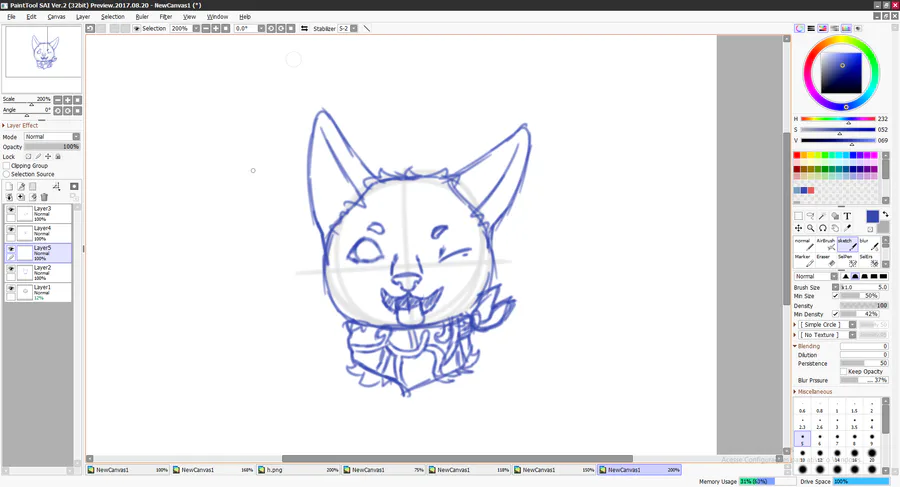
Task: Select the Hand pan tool
Action: point(835,228)
